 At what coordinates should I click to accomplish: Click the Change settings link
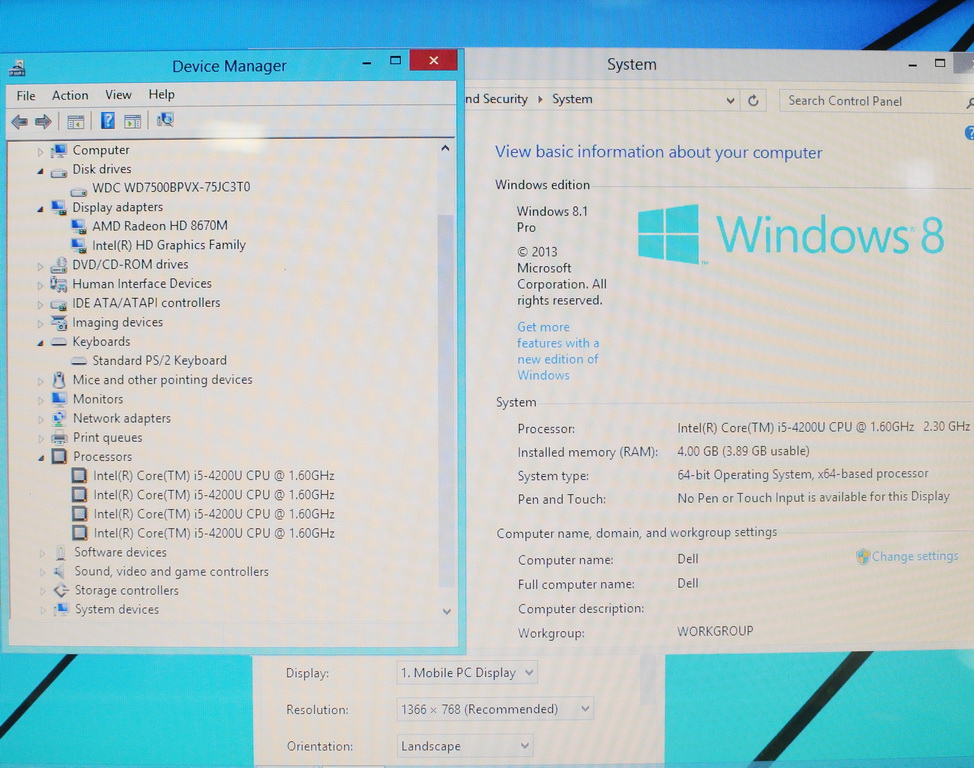pos(914,556)
